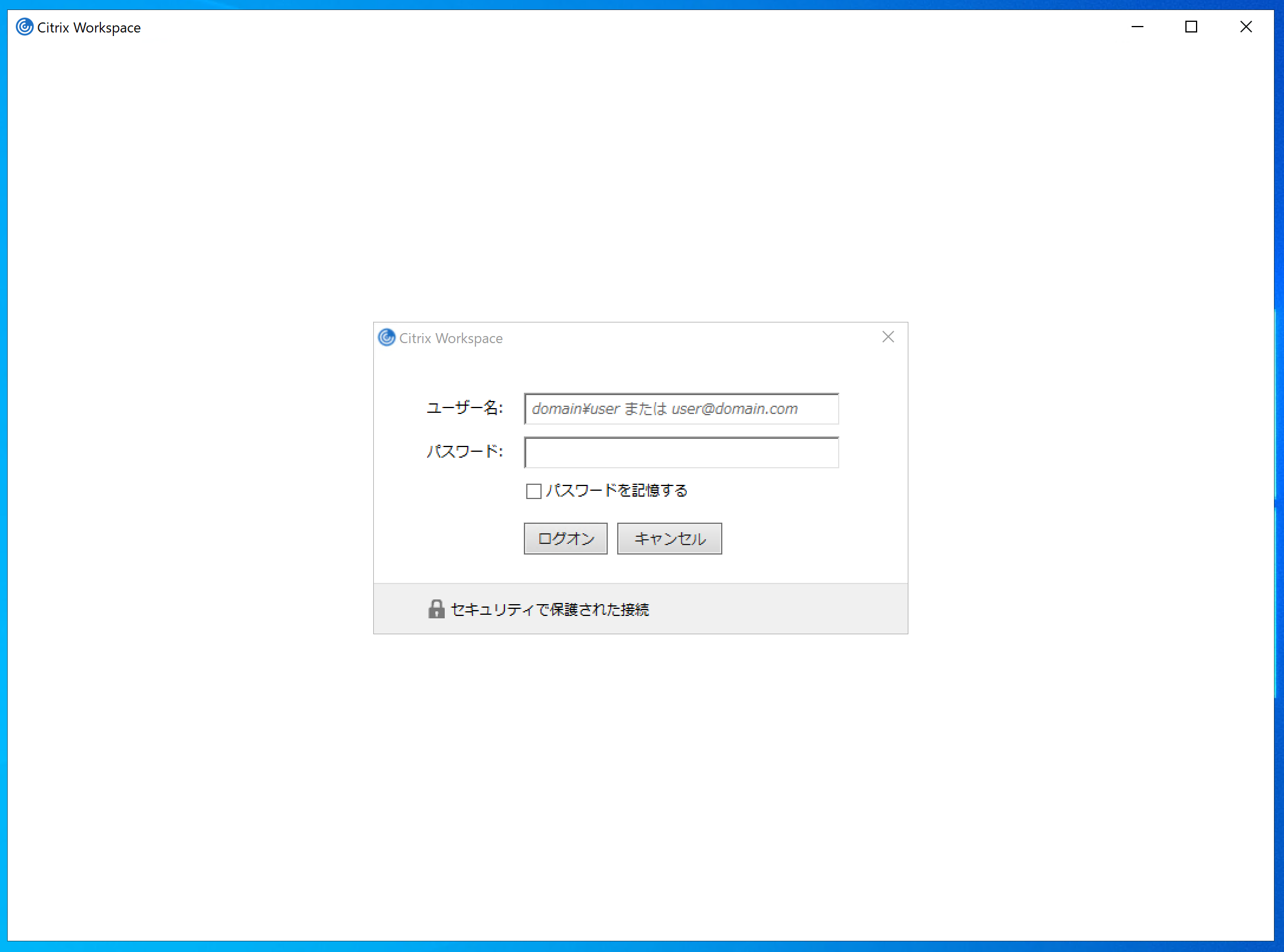Click the lock icon for secure connection
This screenshot has width=1284, height=952.
tap(436, 609)
